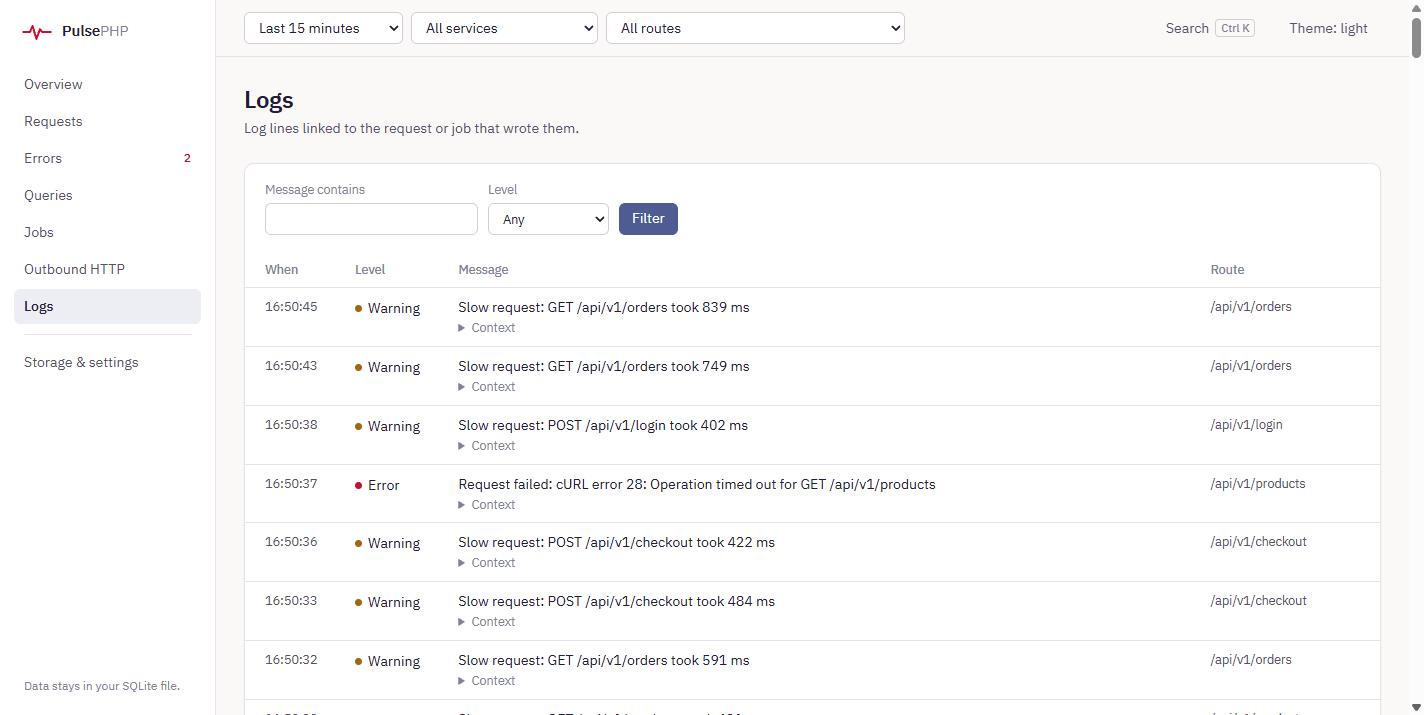Viewport: 1424px width, 715px height.
Task: Expand Context for the checkout 484 ms log
Action: [x=487, y=622]
